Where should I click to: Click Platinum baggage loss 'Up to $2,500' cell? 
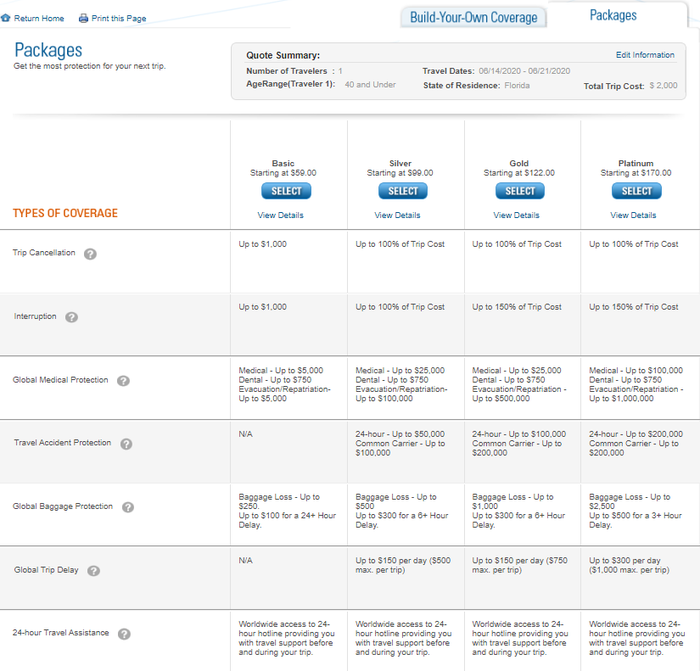pyautogui.click(x=629, y=501)
